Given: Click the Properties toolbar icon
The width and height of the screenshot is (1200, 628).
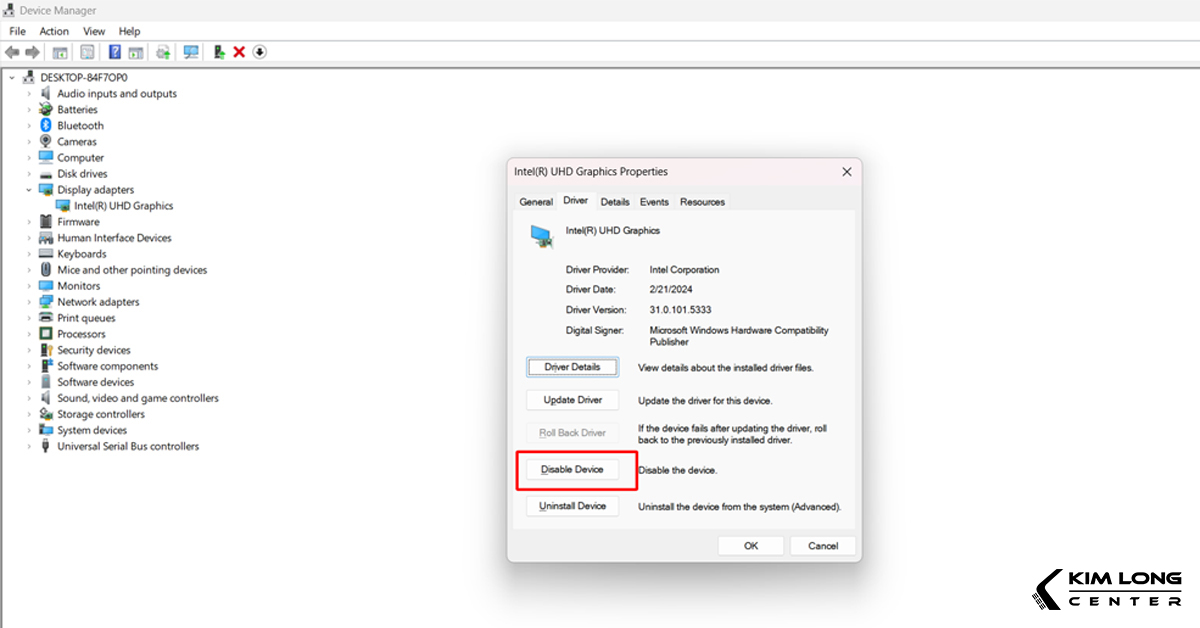Looking at the screenshot, I should [x=87, y=52].
